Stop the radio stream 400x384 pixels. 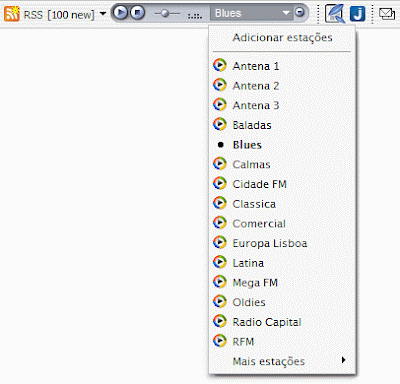tap(137, 13)
